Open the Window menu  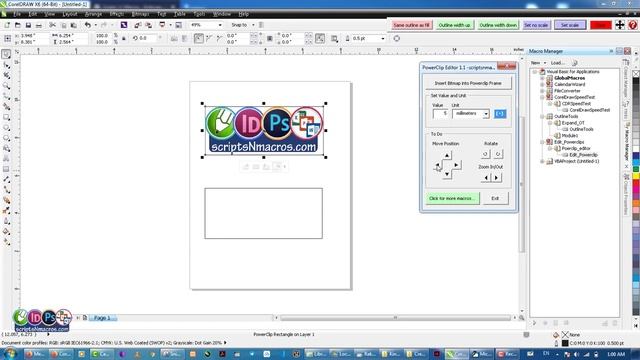222,14
